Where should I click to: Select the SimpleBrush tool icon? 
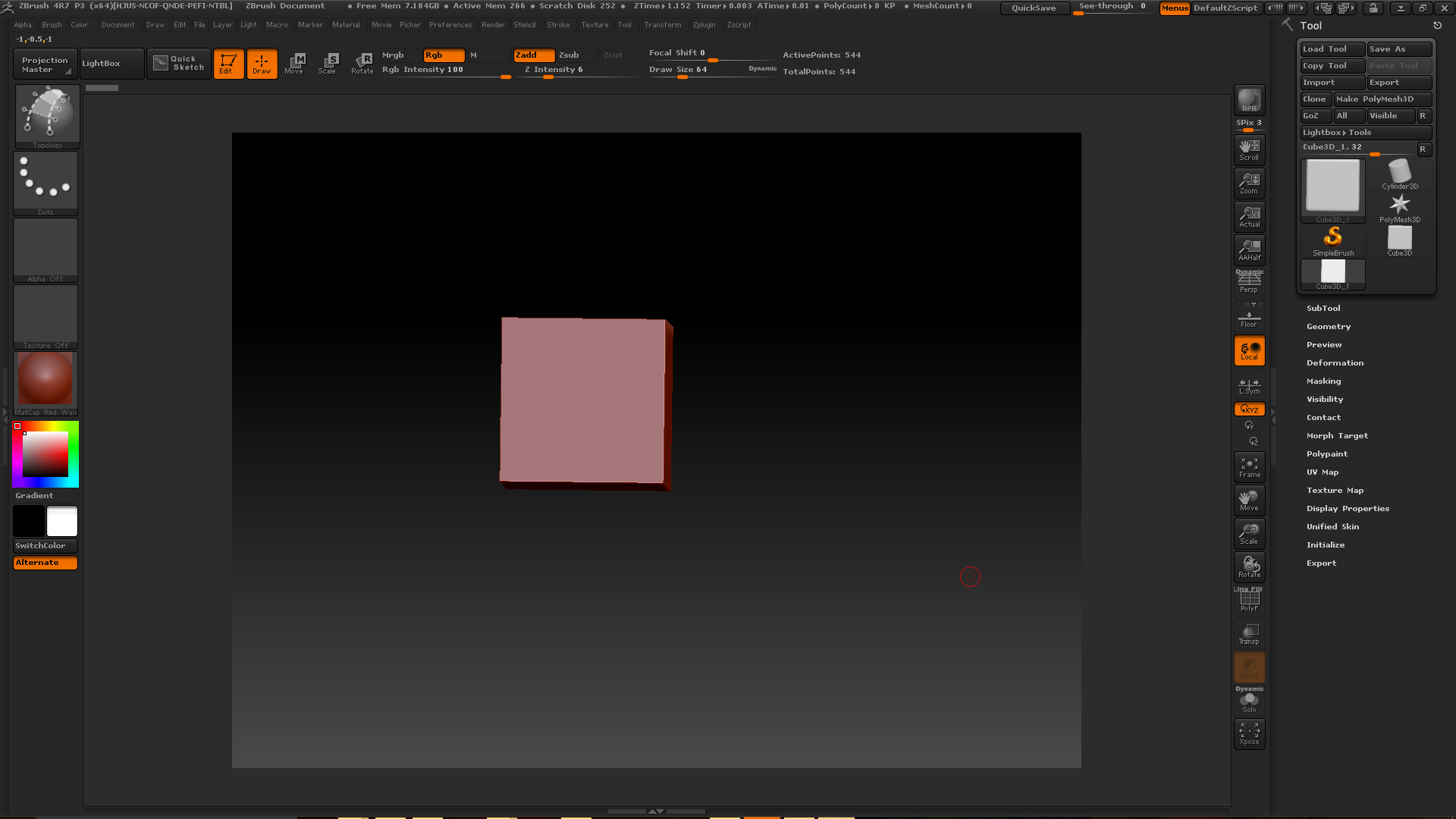1332,240
